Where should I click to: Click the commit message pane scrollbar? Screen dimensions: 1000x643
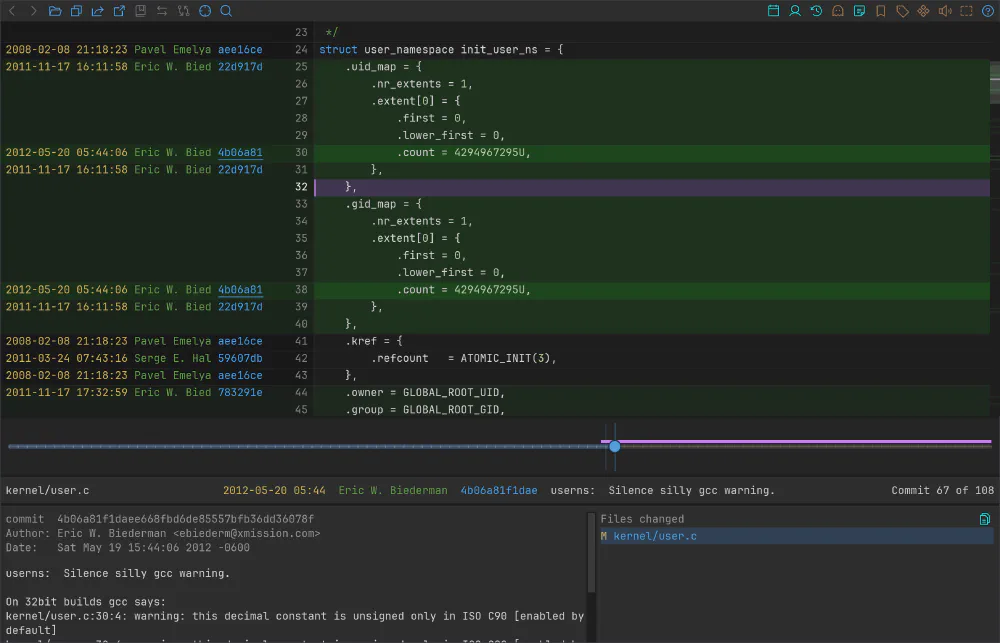[x=591, y=553]
